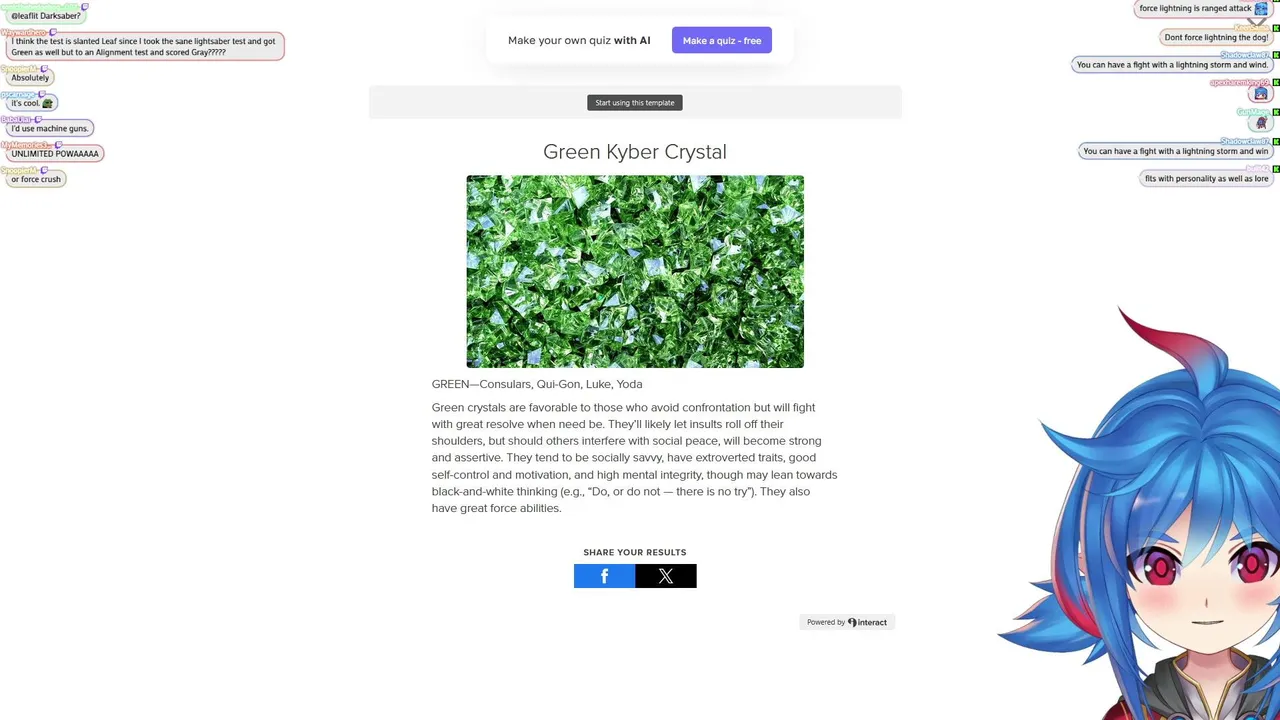Click the green kyber crystal image
This screenshot has width=1280, height=720.
point(635,272)
